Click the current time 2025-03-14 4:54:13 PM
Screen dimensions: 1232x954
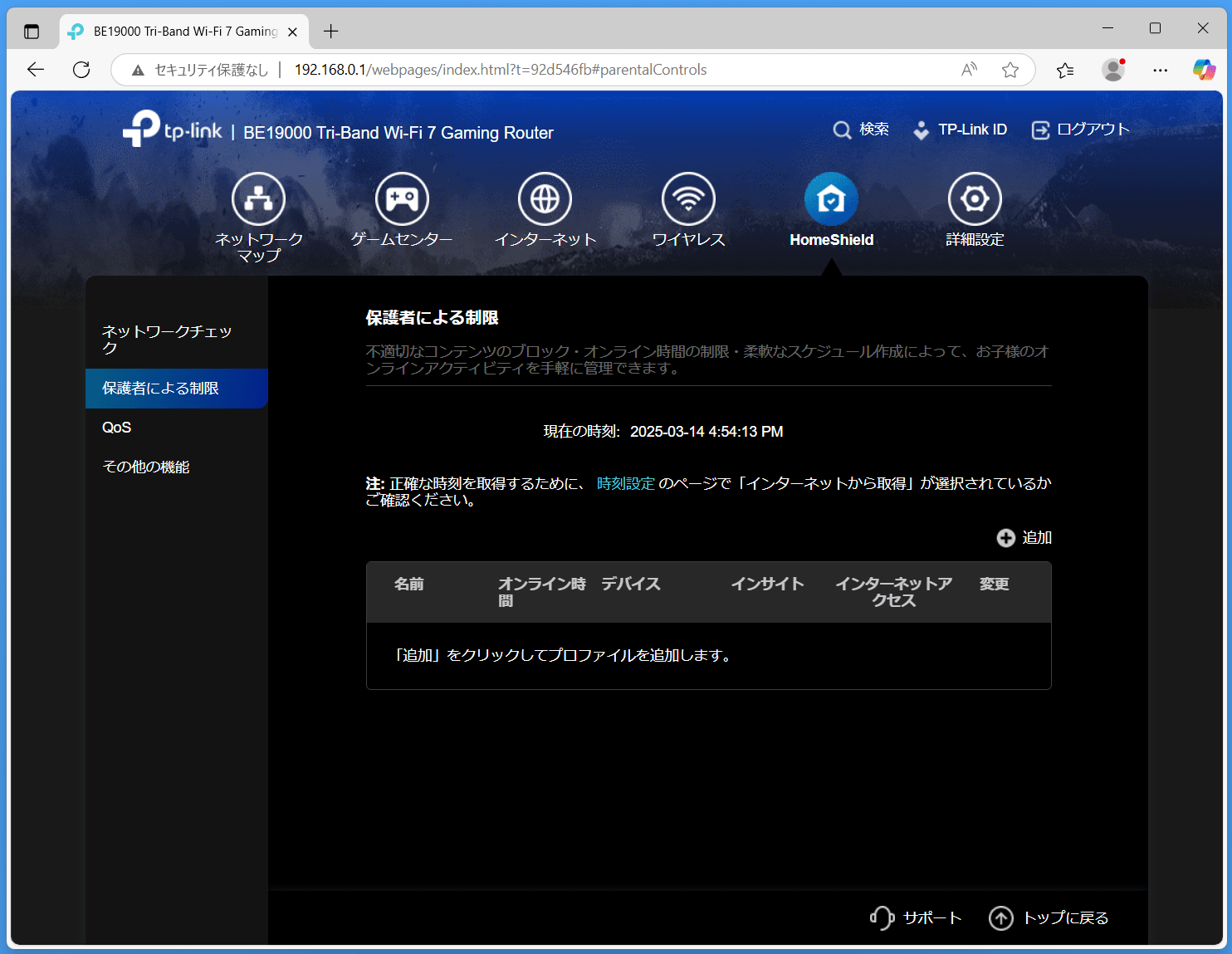(706, 432)
